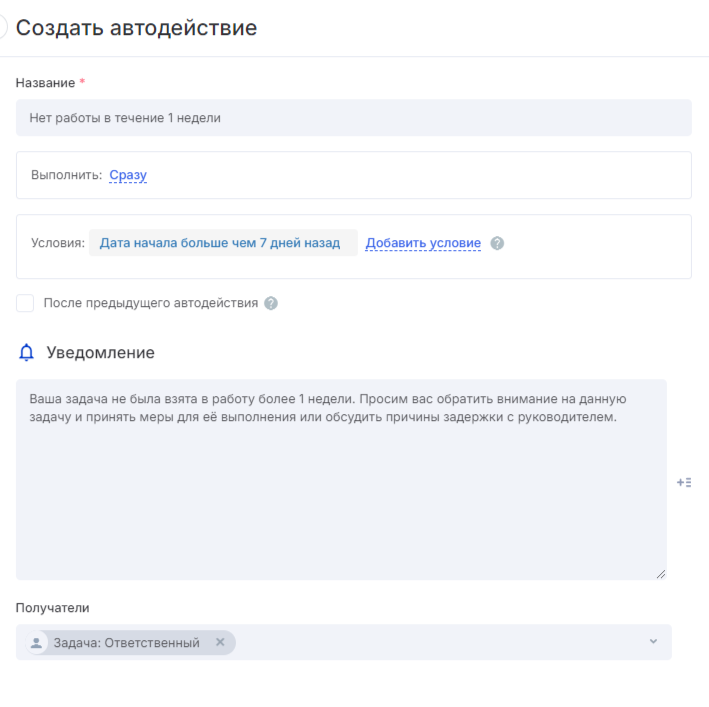
Task: Click the bell icon beside Уведомление
Action: tap(27, 352)
